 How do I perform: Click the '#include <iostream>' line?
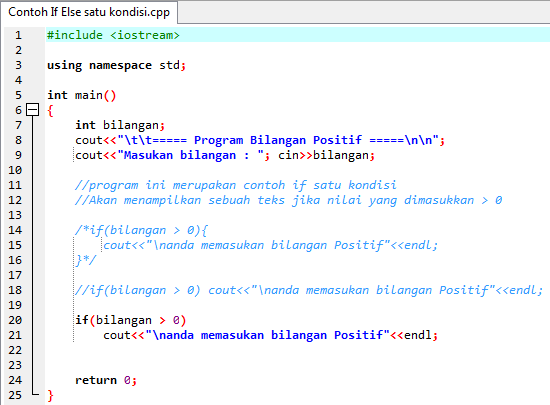[113, 35]
